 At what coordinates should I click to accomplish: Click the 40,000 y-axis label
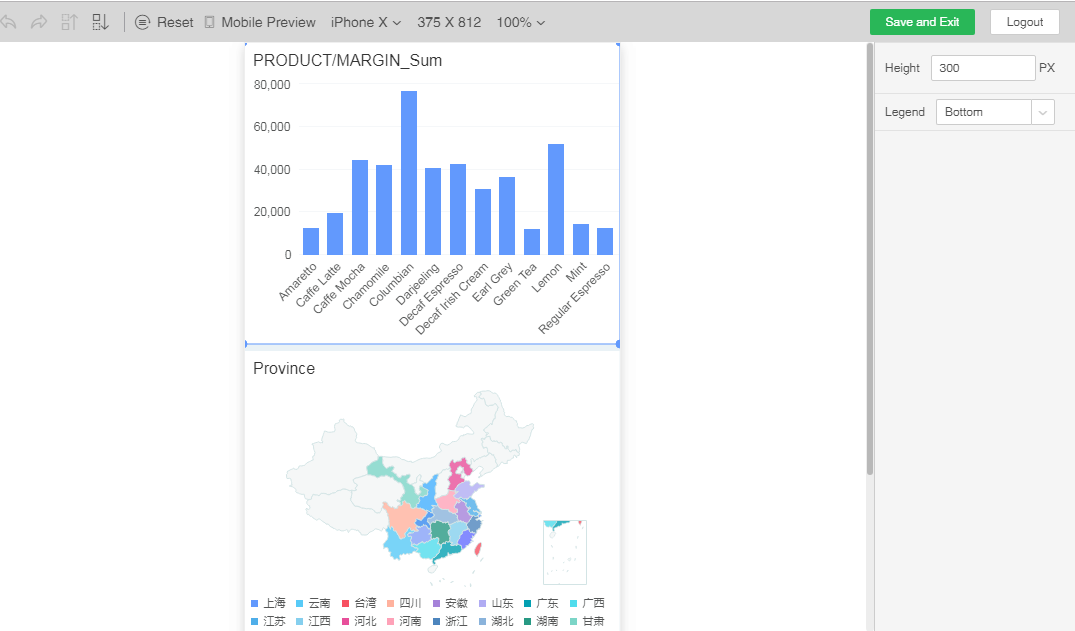point(272,169)
